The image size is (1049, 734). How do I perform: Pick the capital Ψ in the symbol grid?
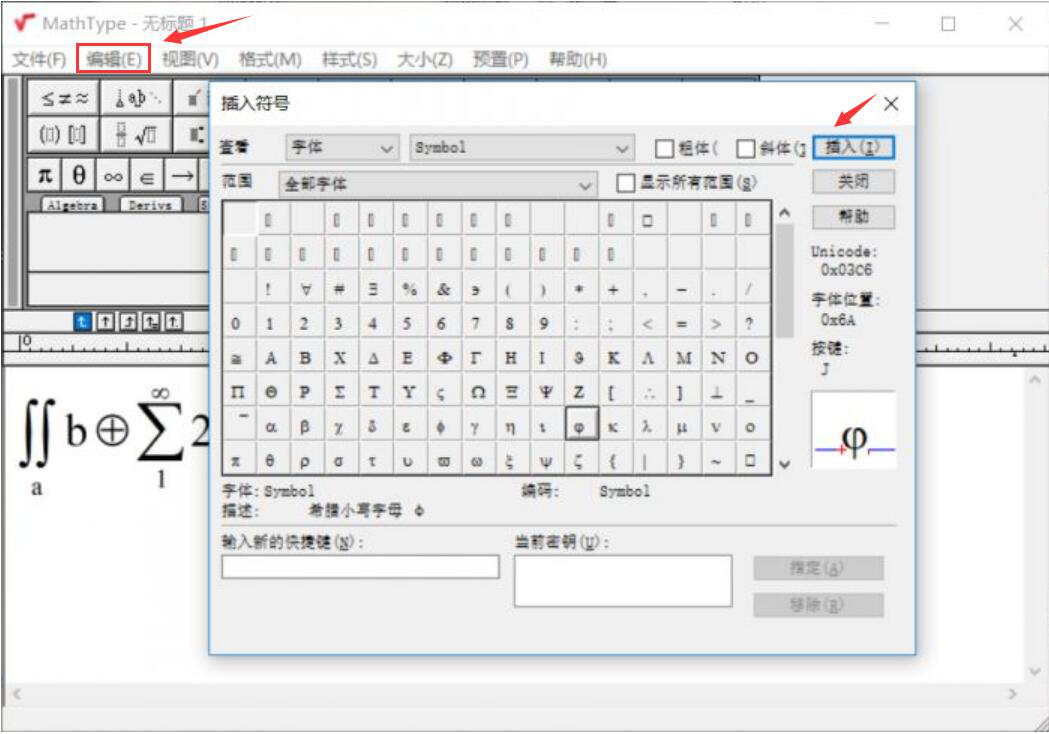click(x=546, y=392)
